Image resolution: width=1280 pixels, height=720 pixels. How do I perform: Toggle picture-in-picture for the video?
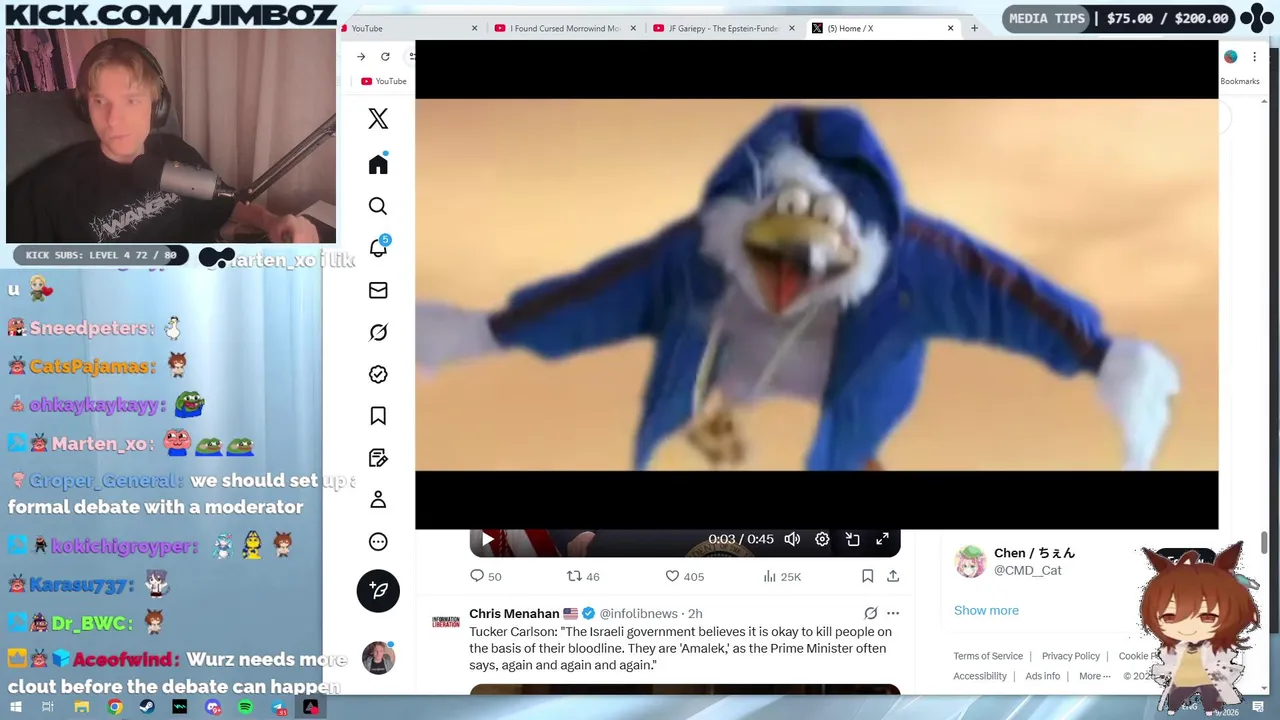[x=853, y=539]
